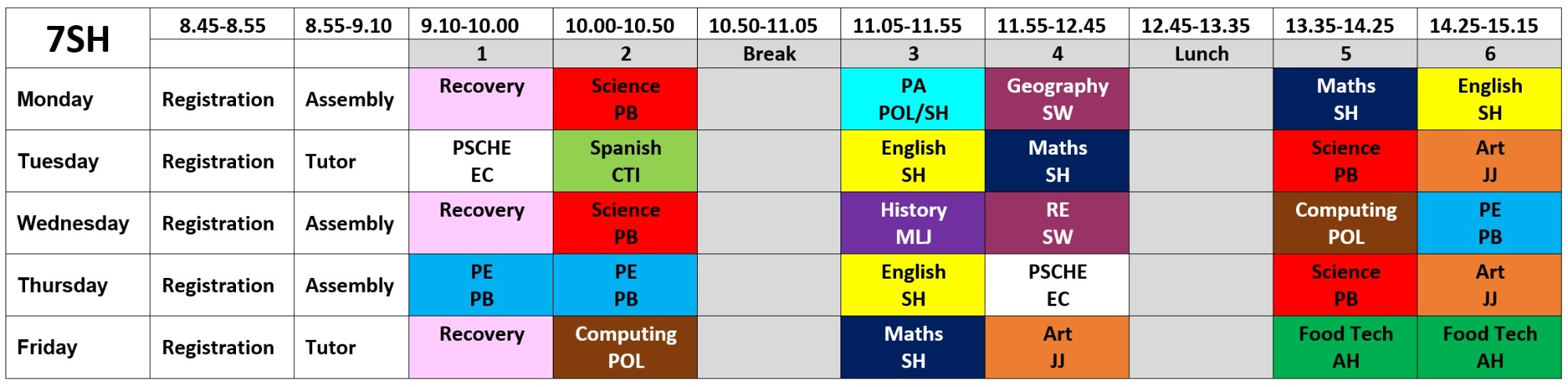This screenshot has height=387, width=1568.
Task: Click the 7SH class title cell
Action: 78,38
